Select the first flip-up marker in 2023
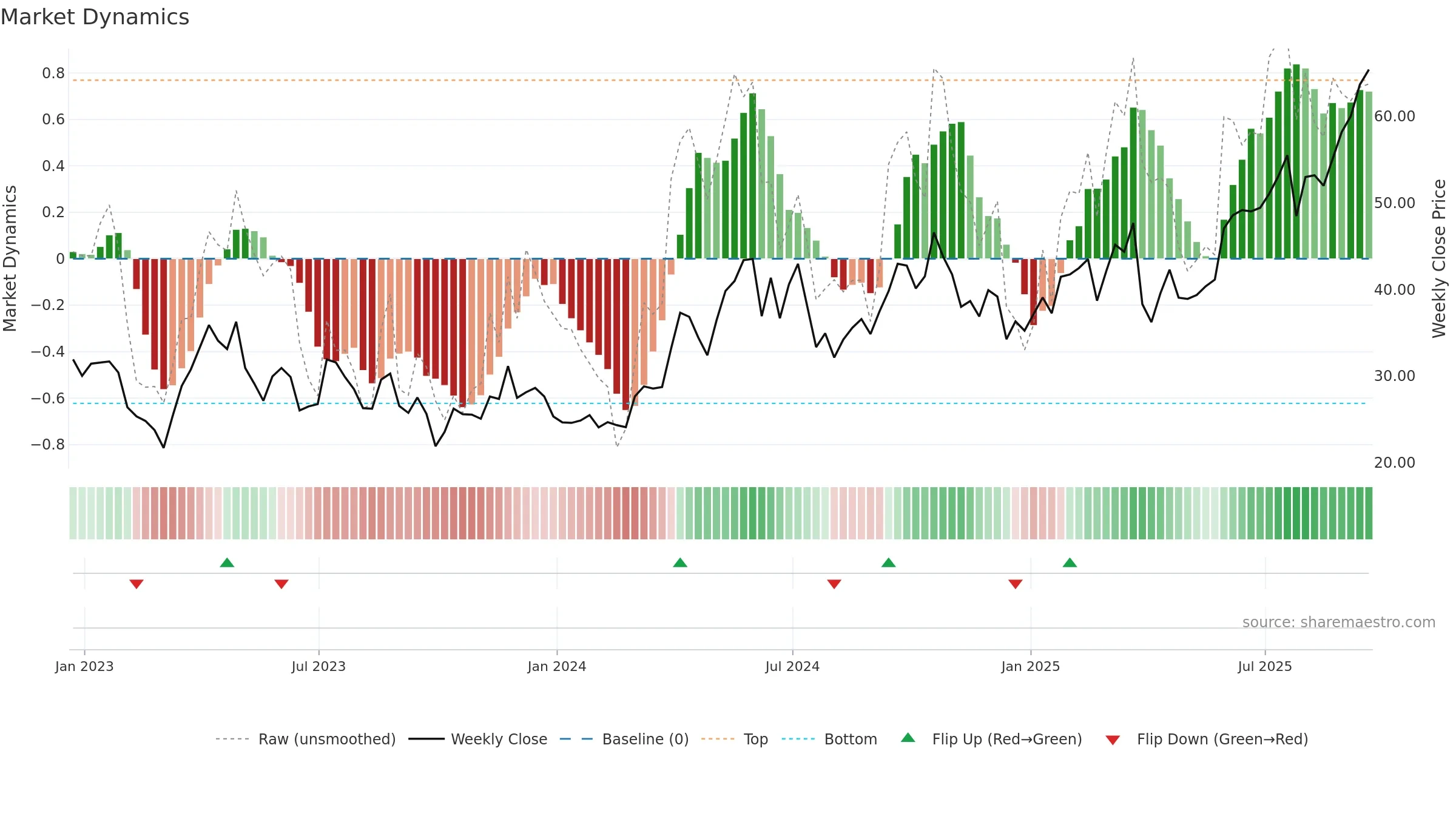 tap(227, 562)
